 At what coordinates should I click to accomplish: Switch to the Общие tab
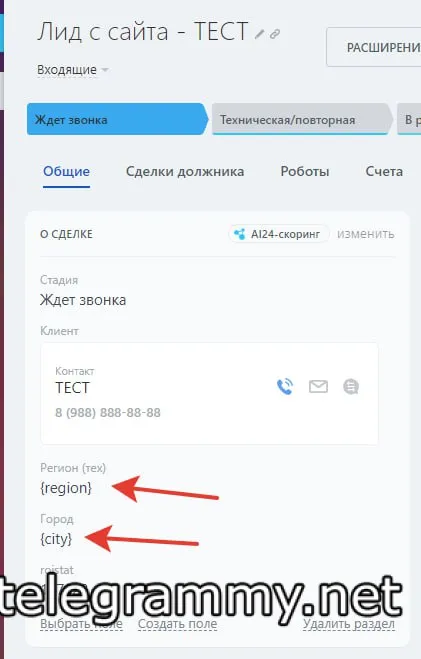tap(66, 171)
